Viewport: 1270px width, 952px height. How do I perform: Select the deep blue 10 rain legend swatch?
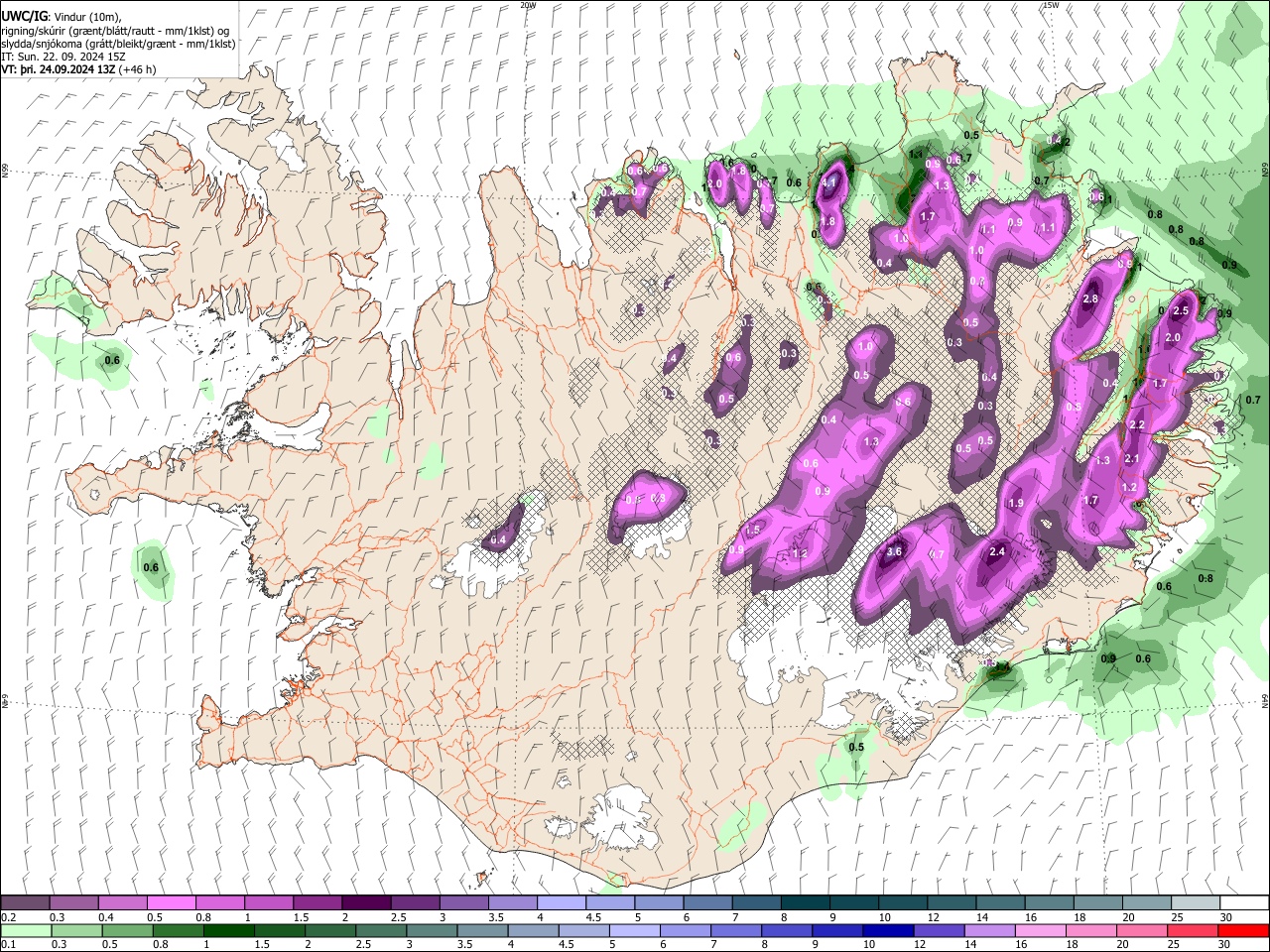point(888,931)
